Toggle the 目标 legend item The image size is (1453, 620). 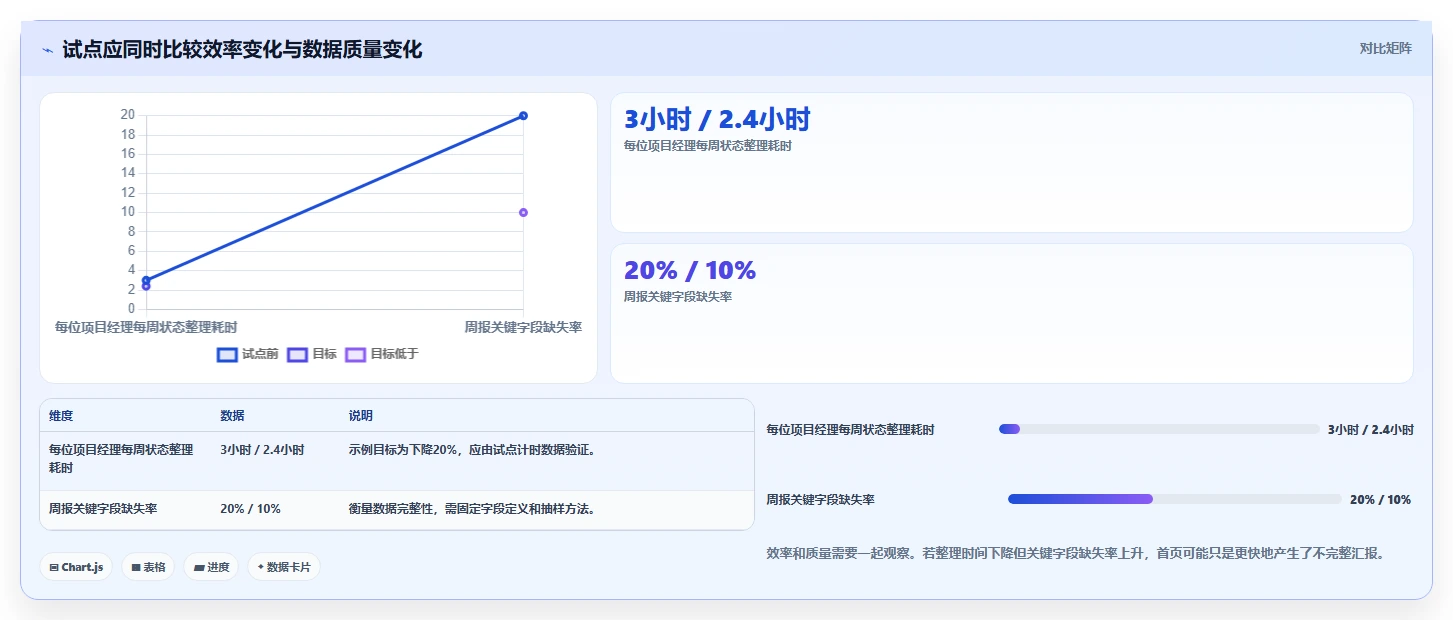pyautogui.click(x=312, y=354)
